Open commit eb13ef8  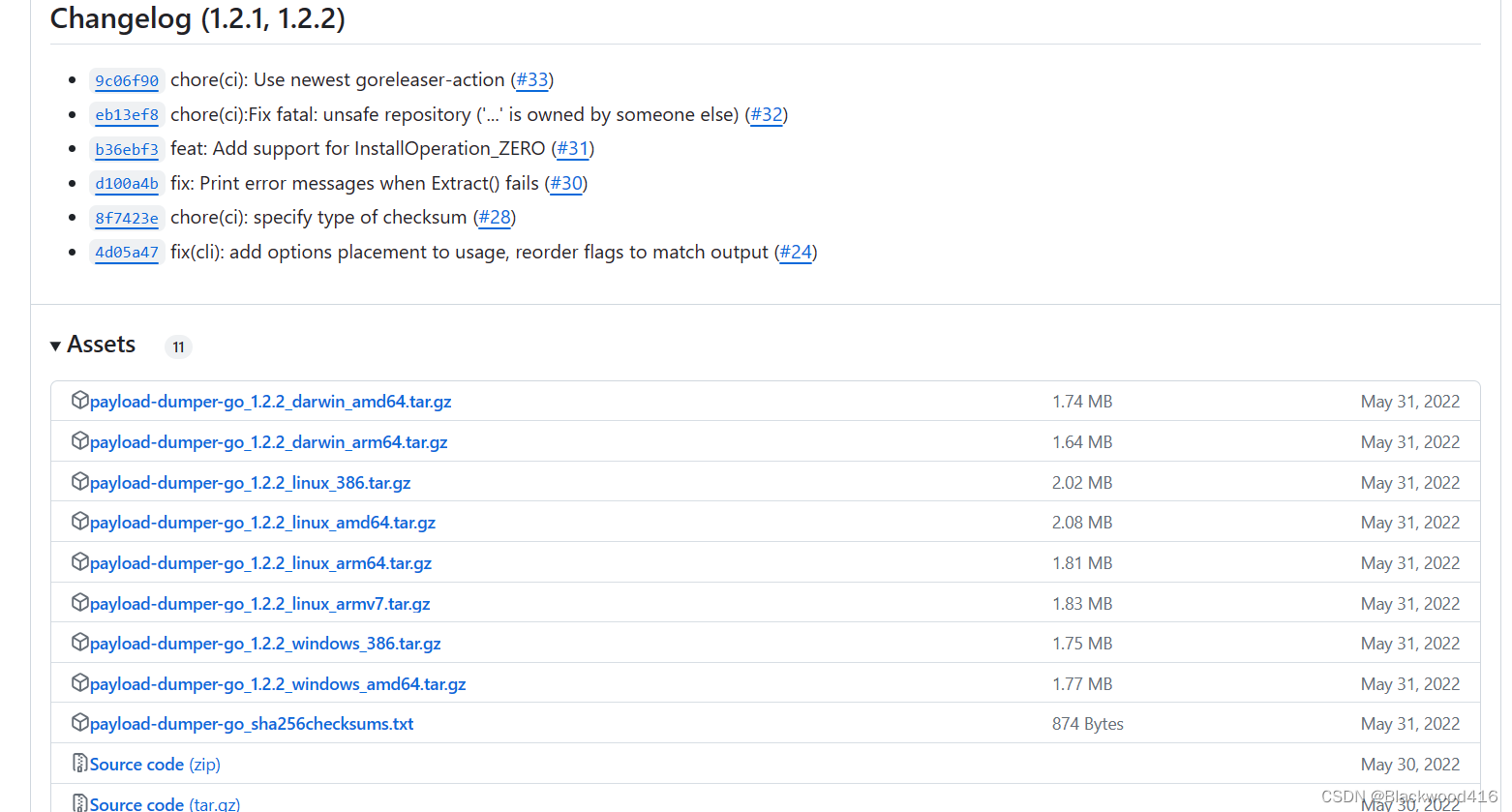pos(126,114)
